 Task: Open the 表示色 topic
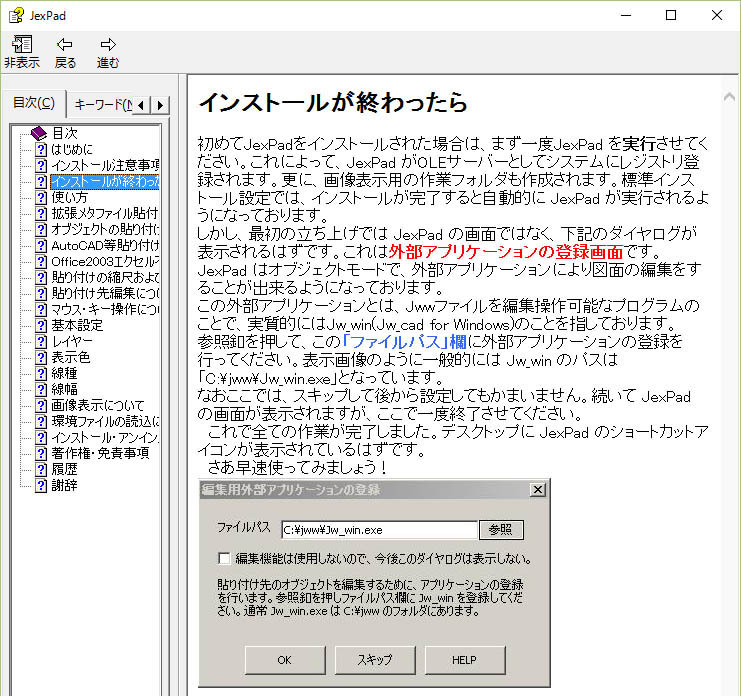pos(70,358)
